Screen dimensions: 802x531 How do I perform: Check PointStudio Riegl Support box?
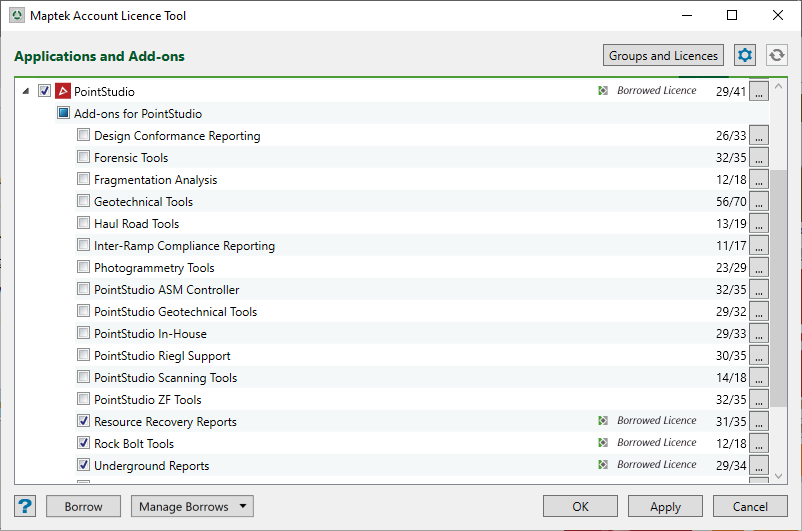coord(83,355)
